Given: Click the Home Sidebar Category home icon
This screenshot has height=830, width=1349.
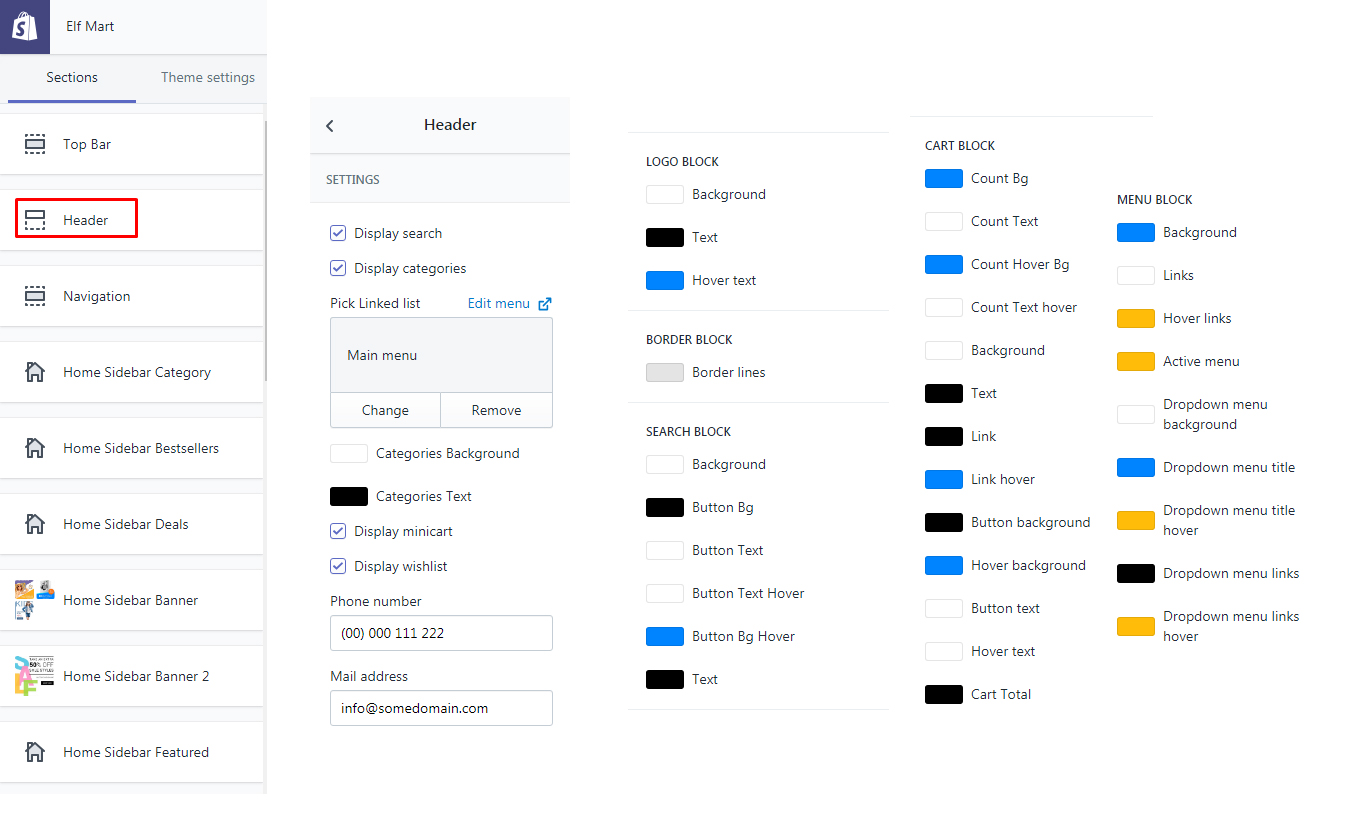Looking at the screenshot, I should (35, 371).
